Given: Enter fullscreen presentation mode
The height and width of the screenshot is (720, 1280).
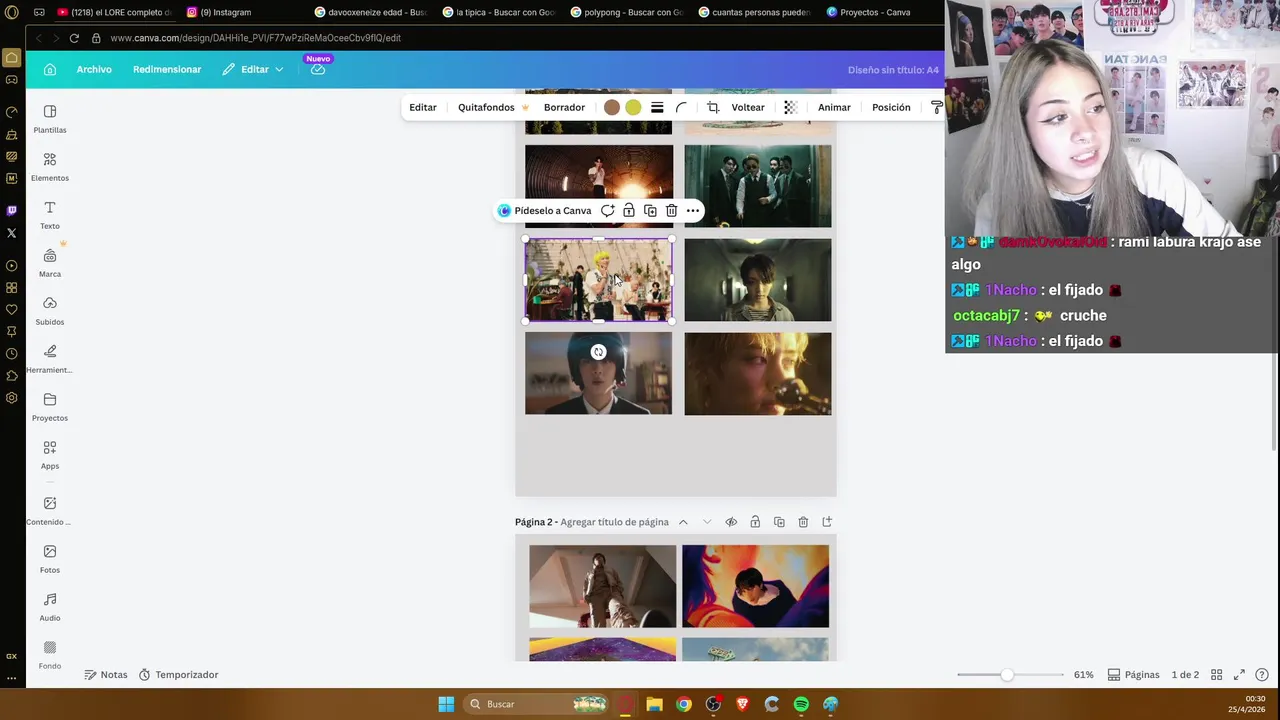Looking at the screenshot, I should (1239, 675).
